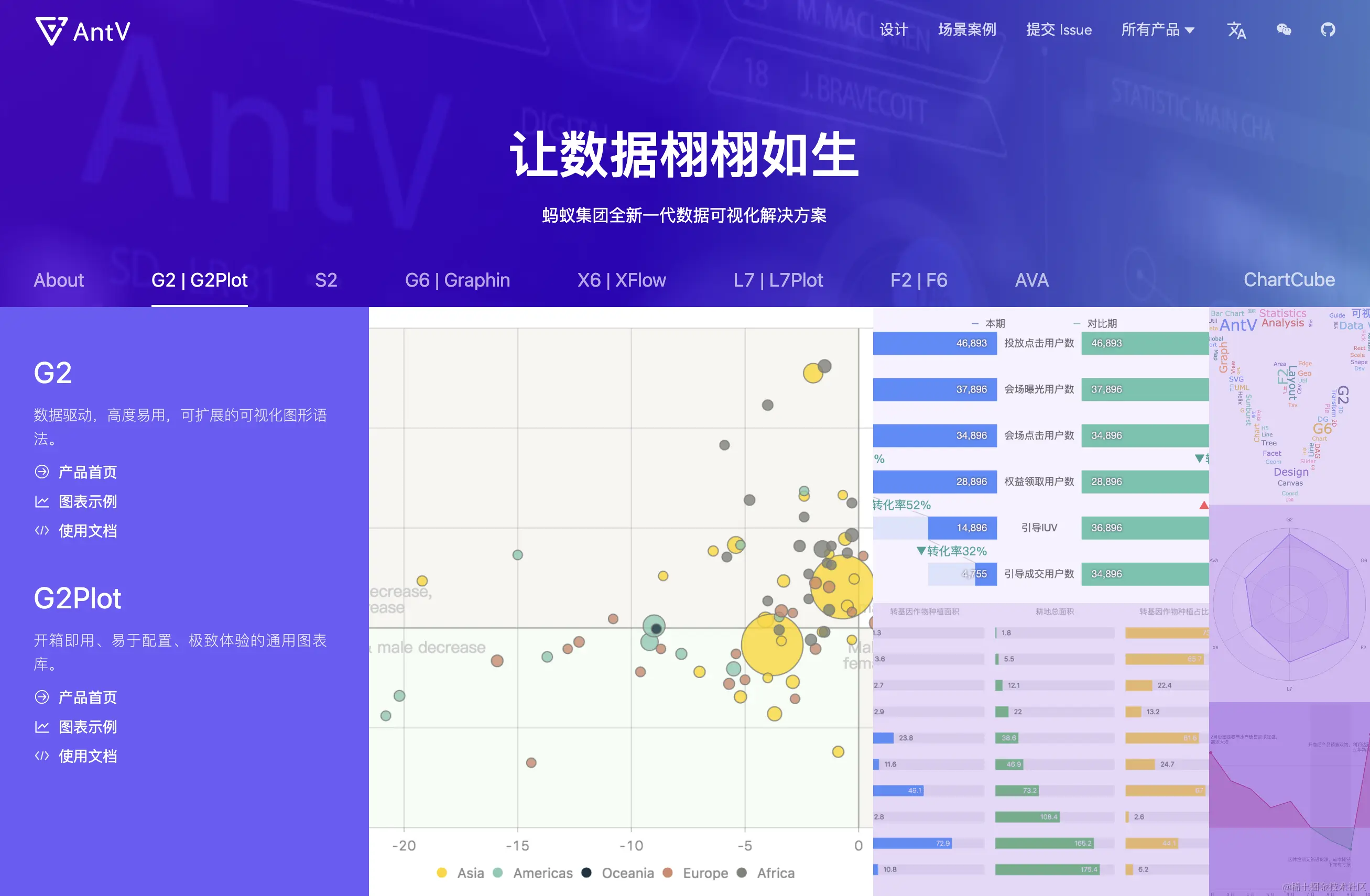Open the 提交 Issue link
This screenshot has height=896, width=1370.
[1058, 30]
